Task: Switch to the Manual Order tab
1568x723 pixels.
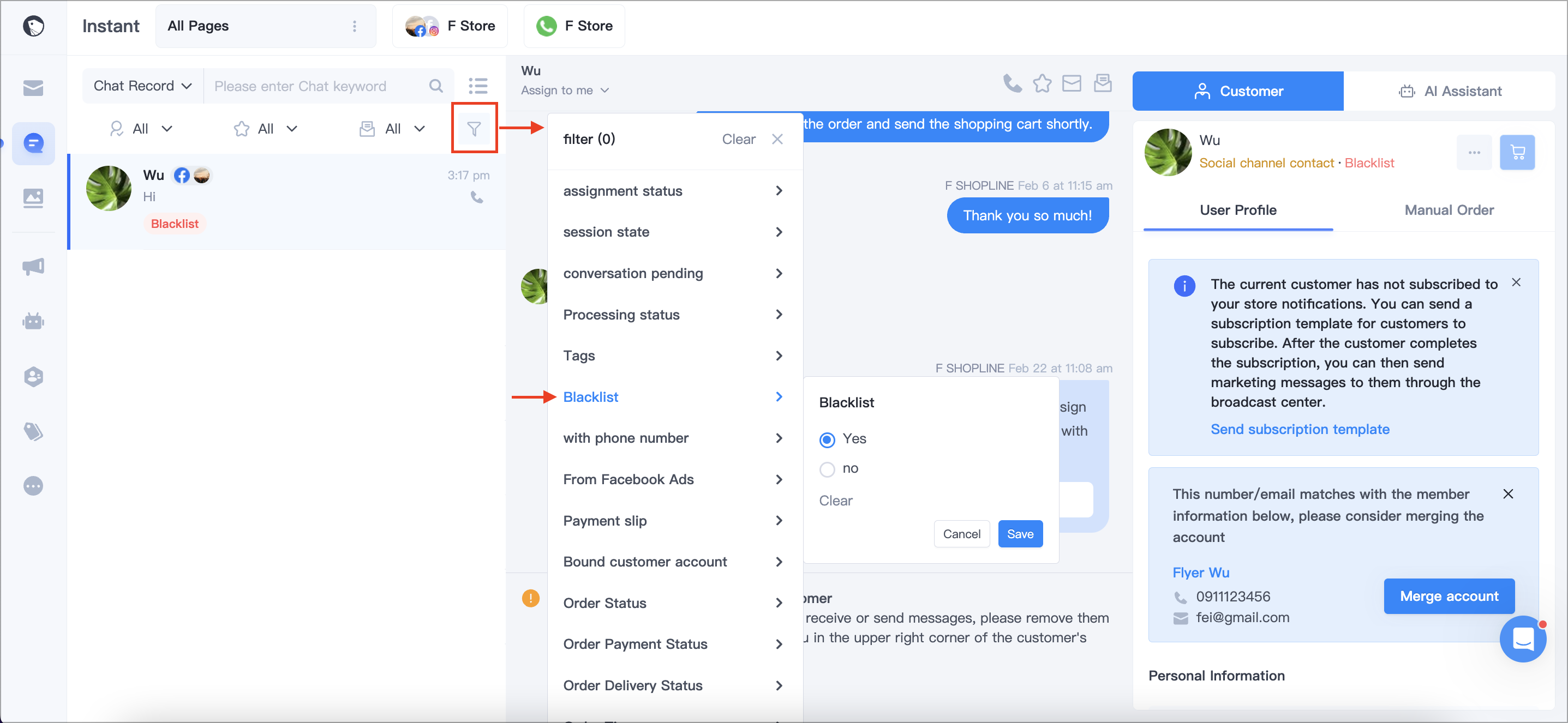Action: click(1449, 210)
